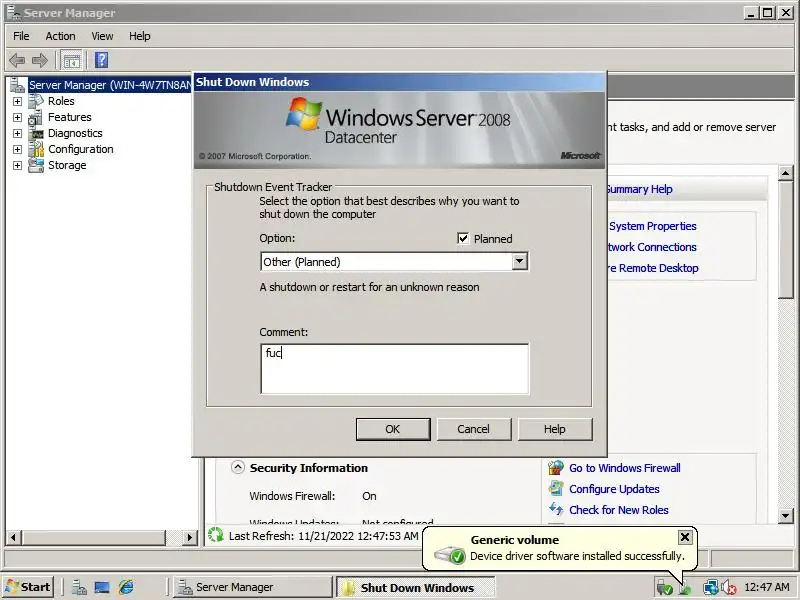Click the vertical scrollbar up arrow
Image resolution: width=800 pixels, height=600 pixels.
point(786,173)
